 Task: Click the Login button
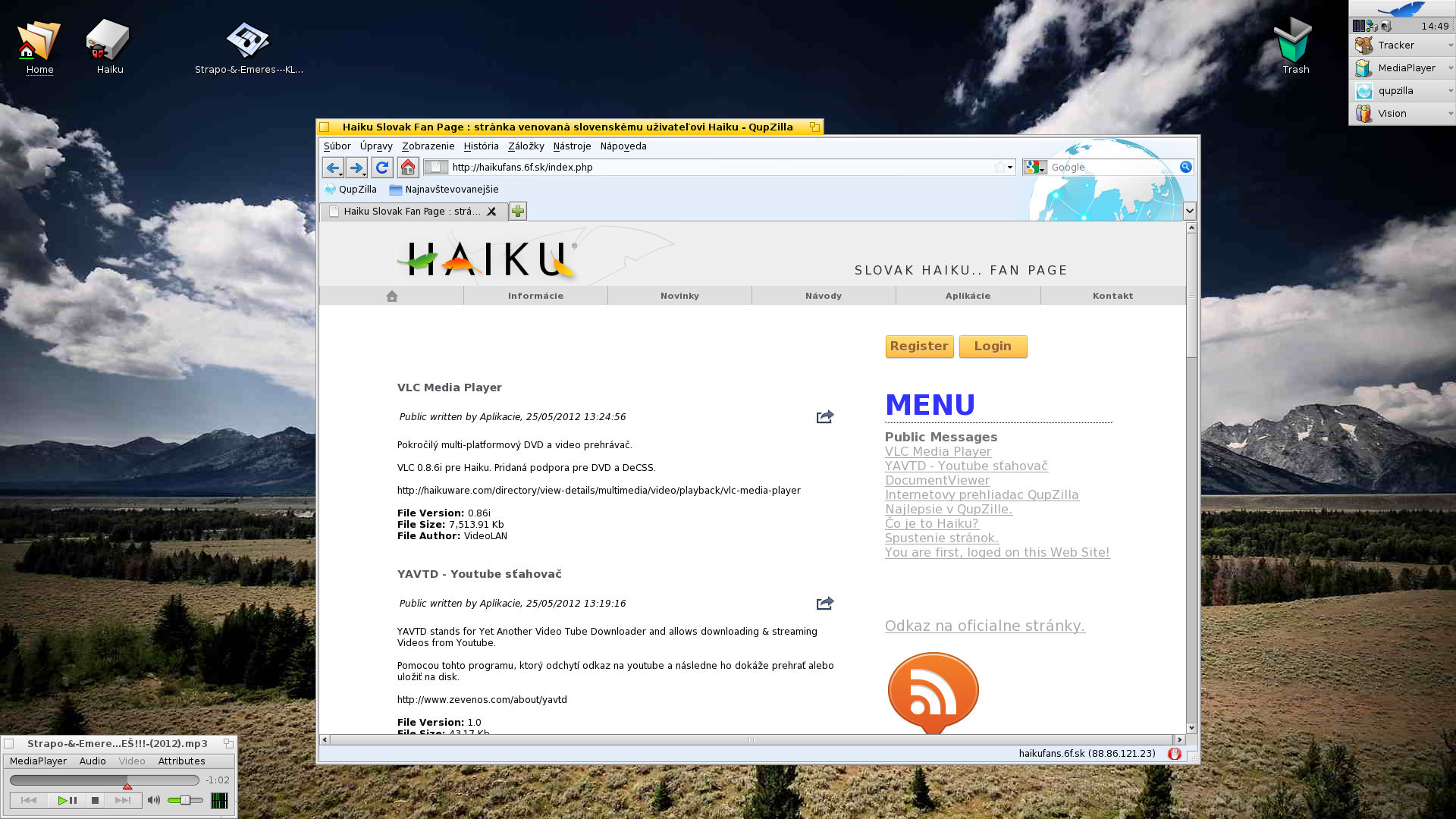point(993,347)
